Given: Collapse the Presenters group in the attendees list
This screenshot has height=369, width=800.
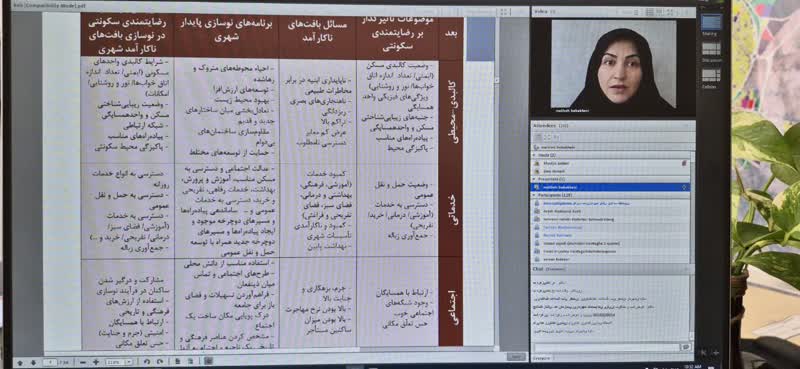Looking at the screenshot, I should [x=534, y=180].
